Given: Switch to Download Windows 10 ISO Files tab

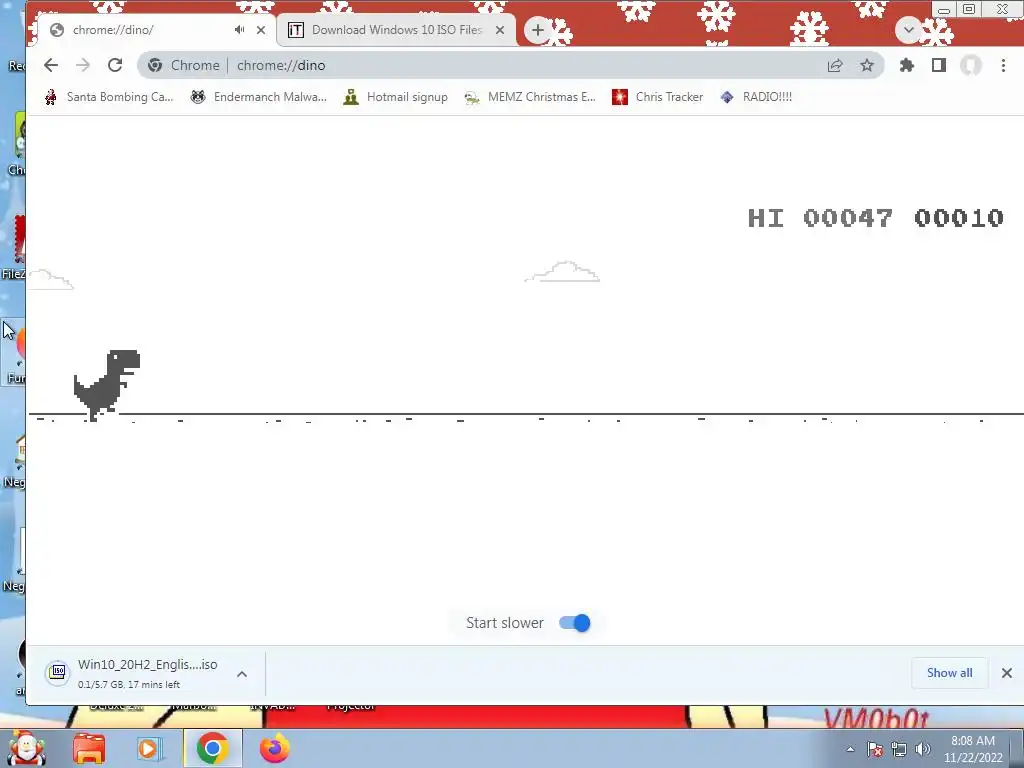Looking at the screenshot, I should coord(396,30).
